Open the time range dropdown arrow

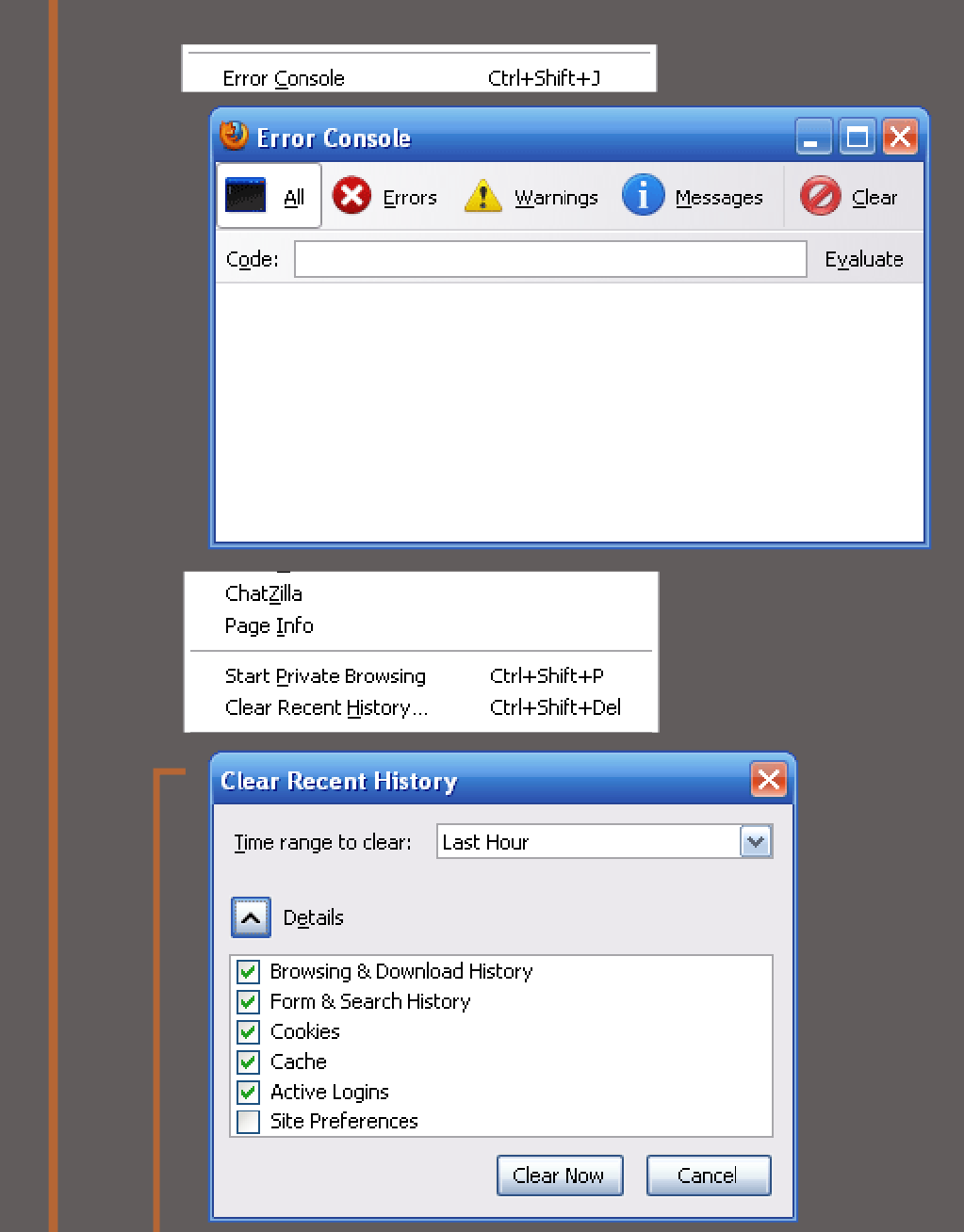coord(756,842)
